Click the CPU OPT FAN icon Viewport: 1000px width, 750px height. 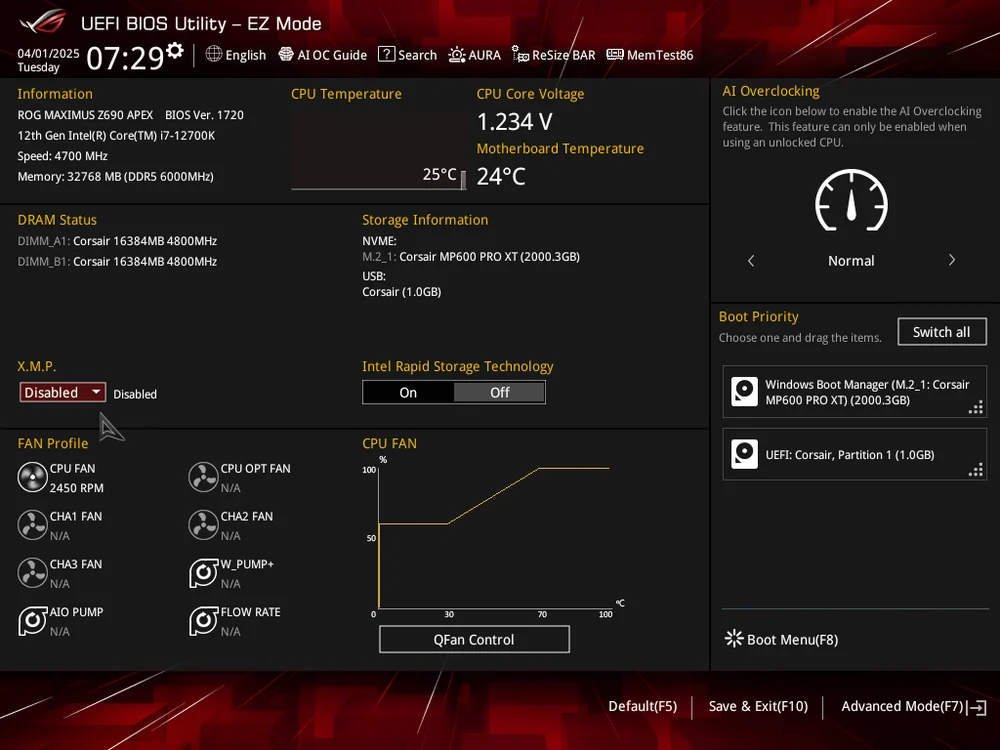click(x=203, y=477)
